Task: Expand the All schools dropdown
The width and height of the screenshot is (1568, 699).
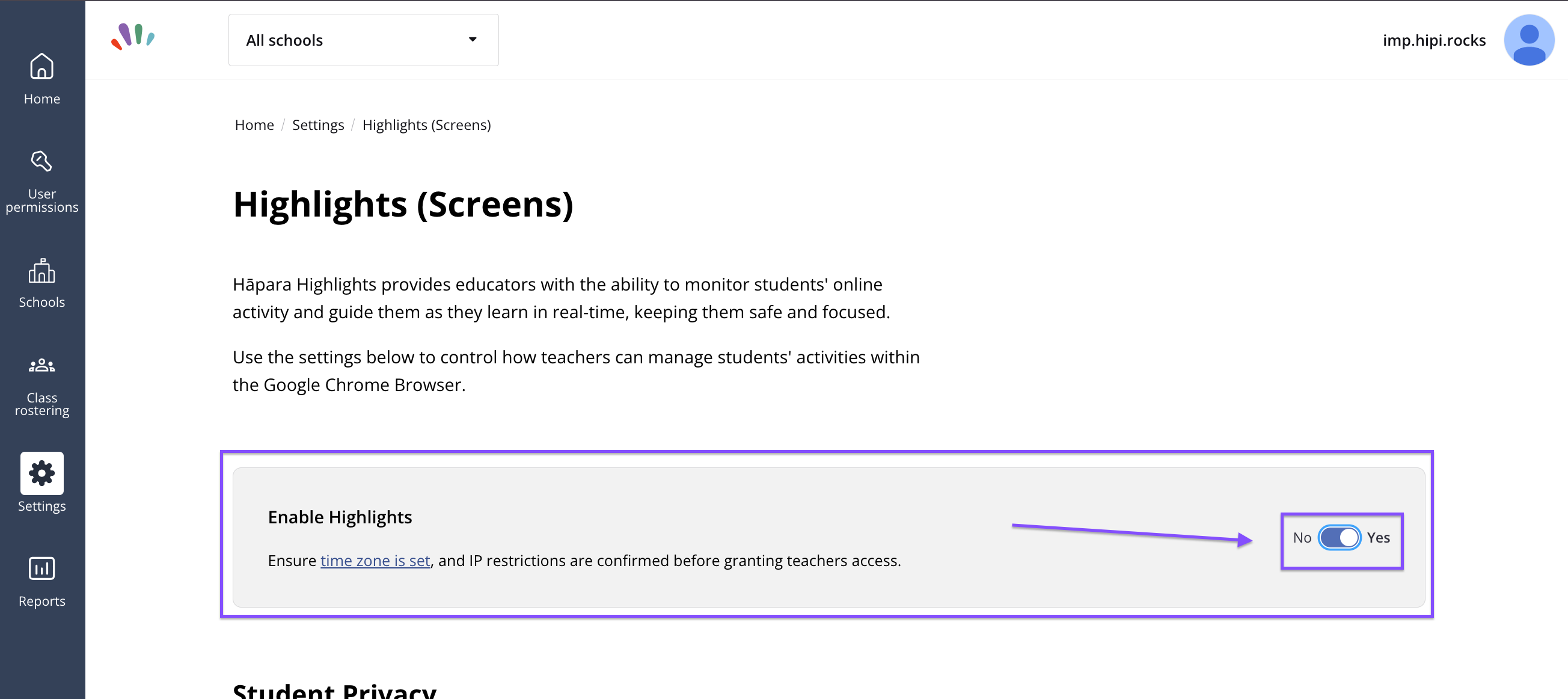Action: click(x=363, y=40)
